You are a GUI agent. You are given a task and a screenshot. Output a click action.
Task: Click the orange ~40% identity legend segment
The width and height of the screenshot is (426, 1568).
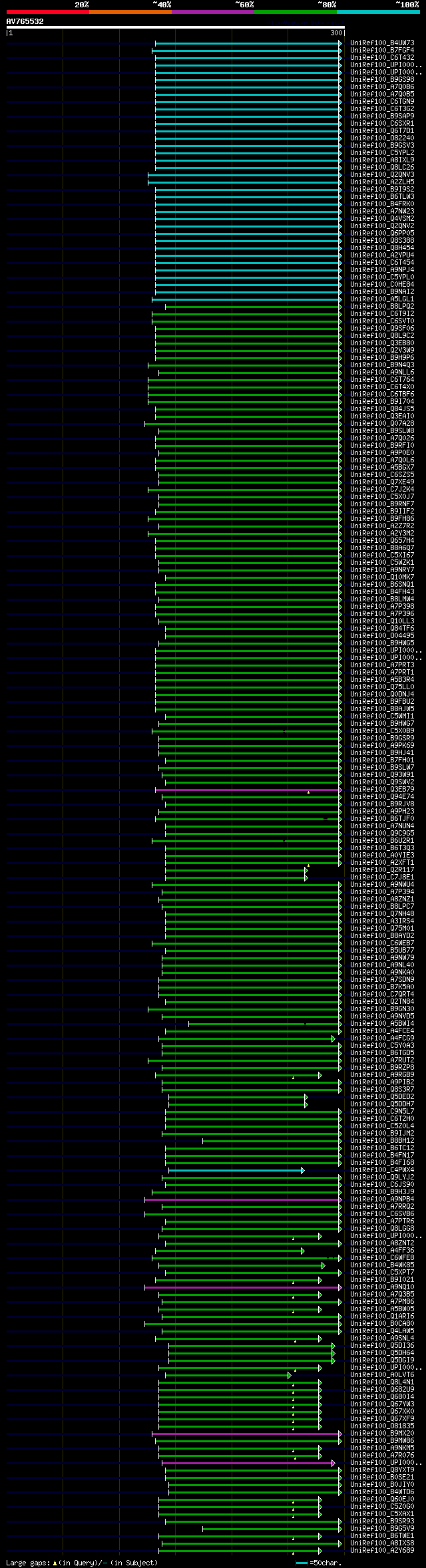(x=130, y=12)
